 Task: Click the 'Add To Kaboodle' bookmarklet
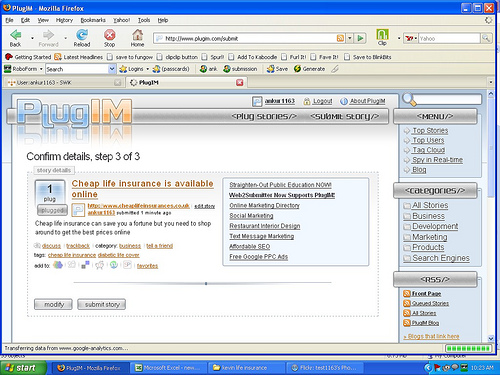pyautogui.click(x=253, y=57)
